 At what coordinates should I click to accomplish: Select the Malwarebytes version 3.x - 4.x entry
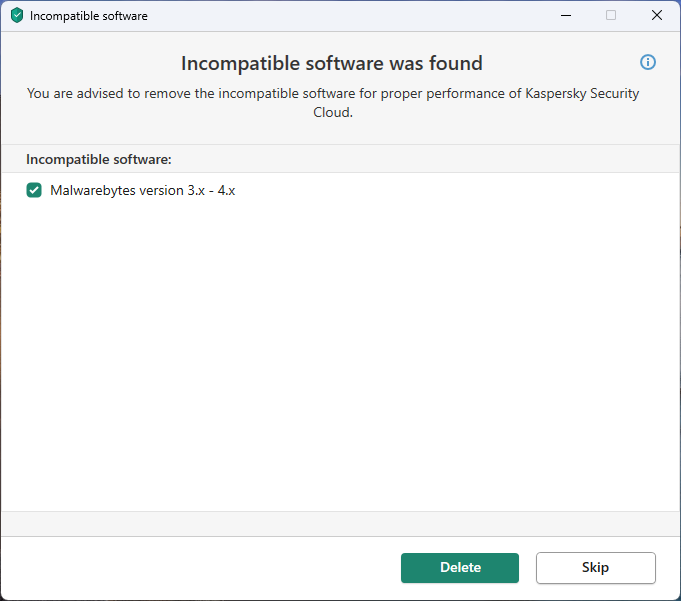[143, 190]
